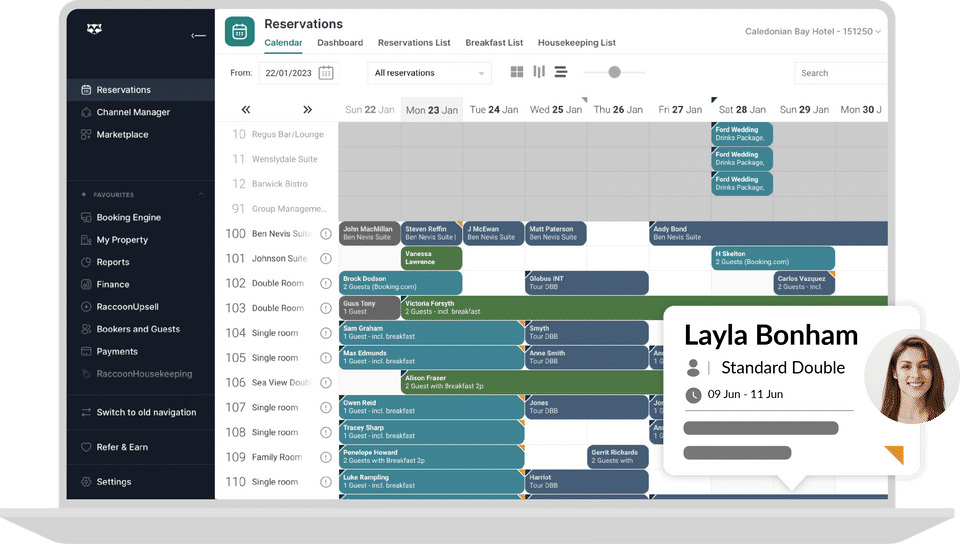Image resolution: width=960 pixels, height=544 pixels.
Task: Show info icon for room 103 Double Room
Action: 326,308
